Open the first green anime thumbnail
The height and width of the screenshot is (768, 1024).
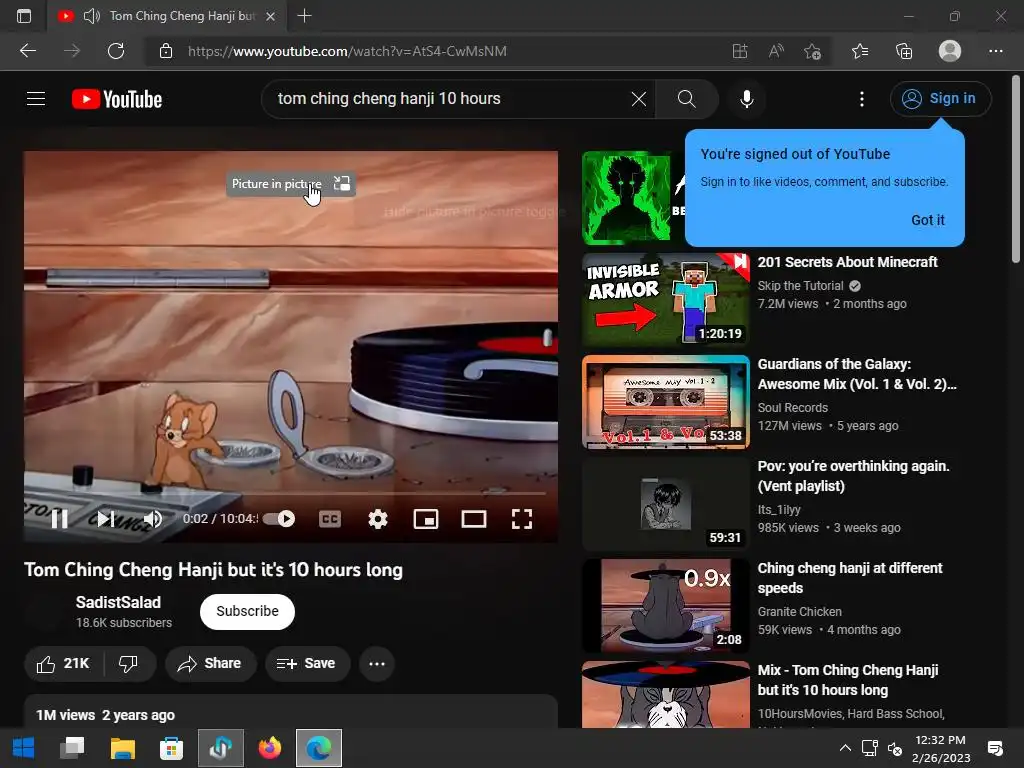(x=626, y=197)
